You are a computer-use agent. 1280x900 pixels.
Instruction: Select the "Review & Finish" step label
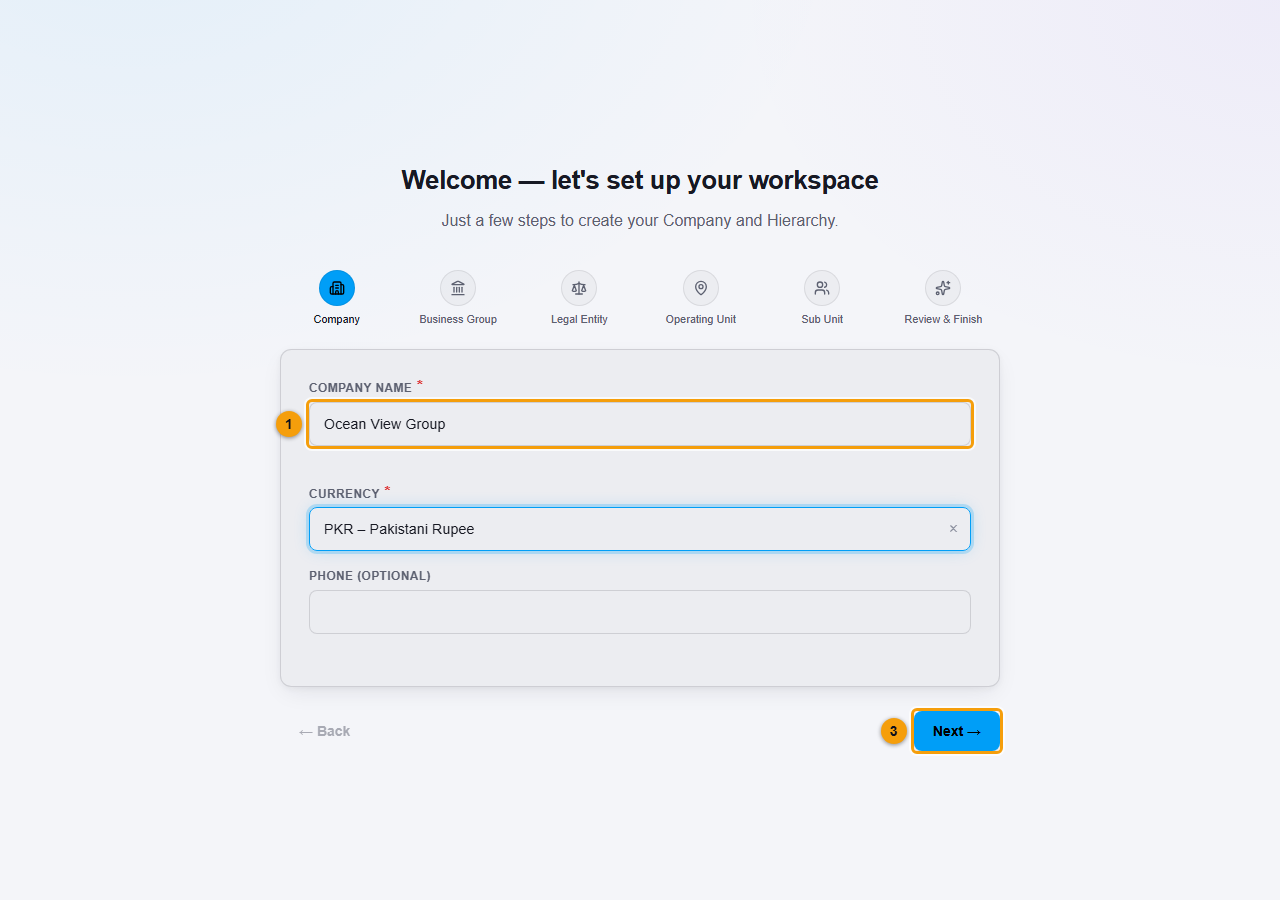click(x=943, y=319)
